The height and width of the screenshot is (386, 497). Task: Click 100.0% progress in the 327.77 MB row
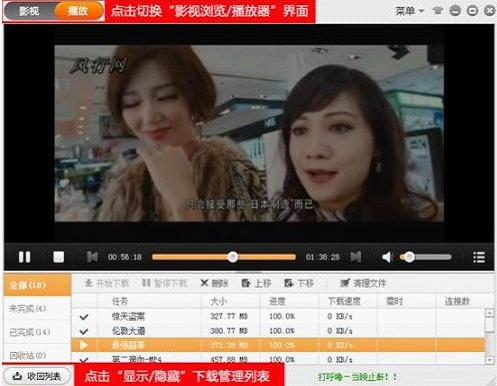click(282, 316)
